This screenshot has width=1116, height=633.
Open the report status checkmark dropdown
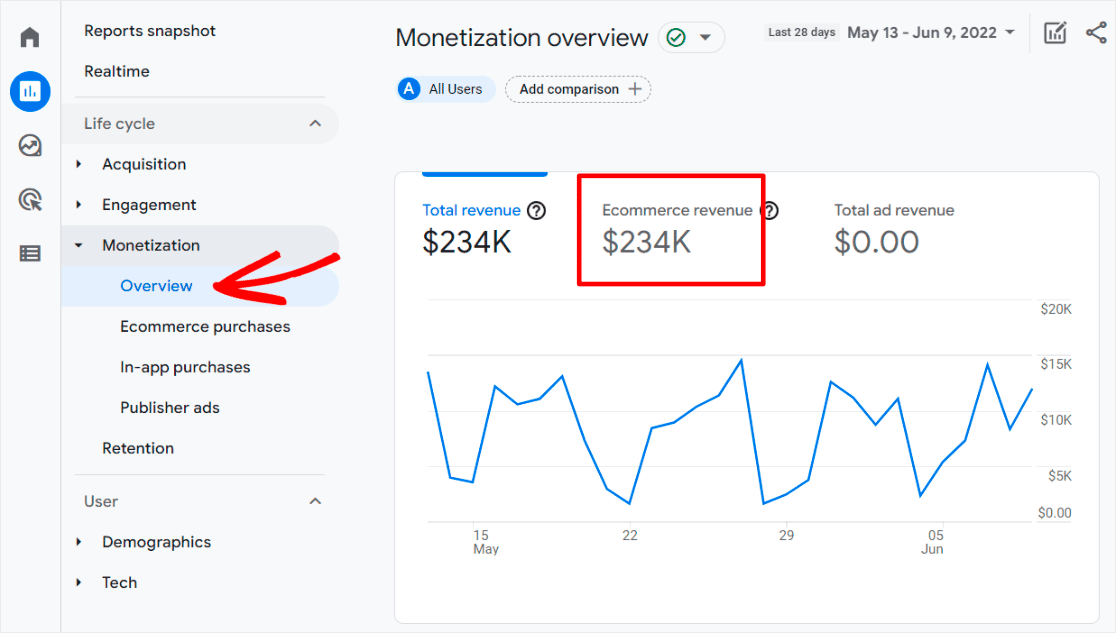[x=691, y=38]
